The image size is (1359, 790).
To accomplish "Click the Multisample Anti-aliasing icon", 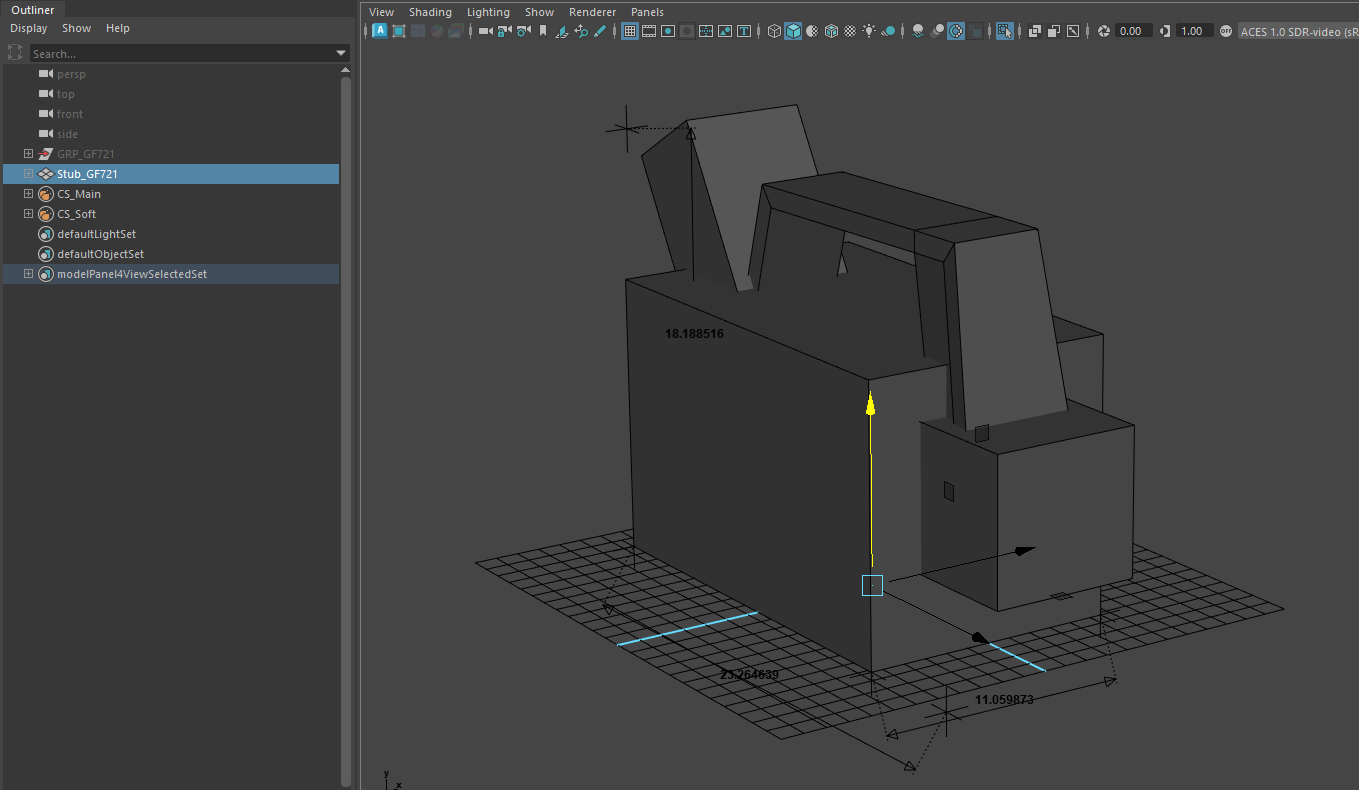I will [x=957, y=31].
